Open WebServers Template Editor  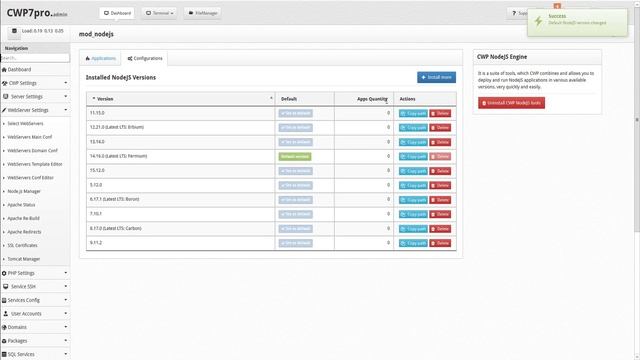[35, 164]
